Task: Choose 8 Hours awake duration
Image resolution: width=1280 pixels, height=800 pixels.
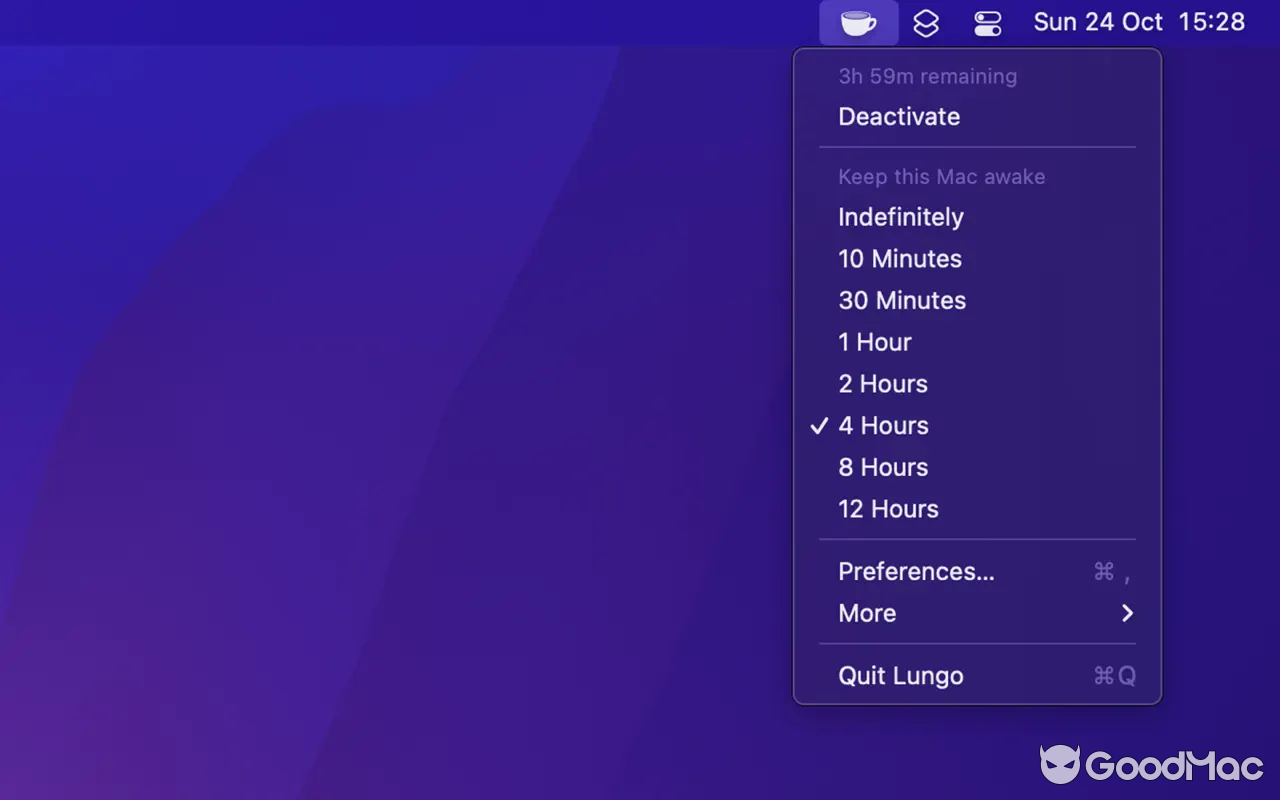Action: [x=882, y=467]
